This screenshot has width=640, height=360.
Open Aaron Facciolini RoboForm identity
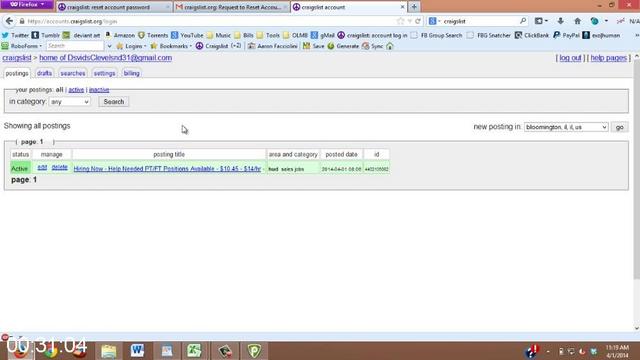[273, 46]
